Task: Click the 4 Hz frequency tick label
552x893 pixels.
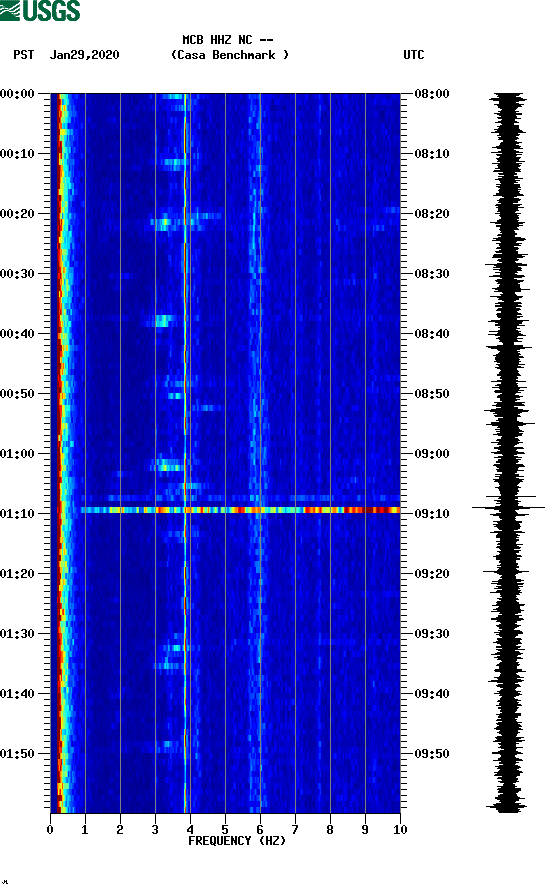Action: coord(190,830)
